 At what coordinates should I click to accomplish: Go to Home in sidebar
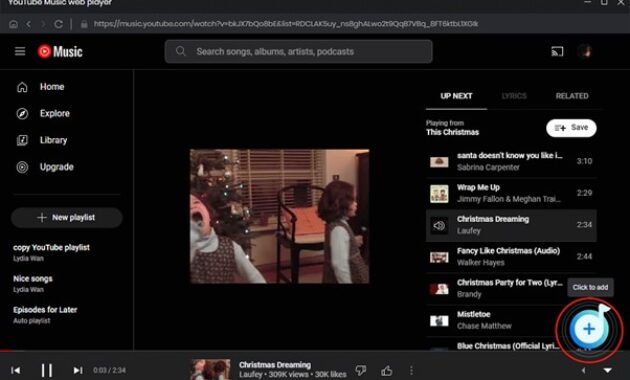[x=52, y=87]
